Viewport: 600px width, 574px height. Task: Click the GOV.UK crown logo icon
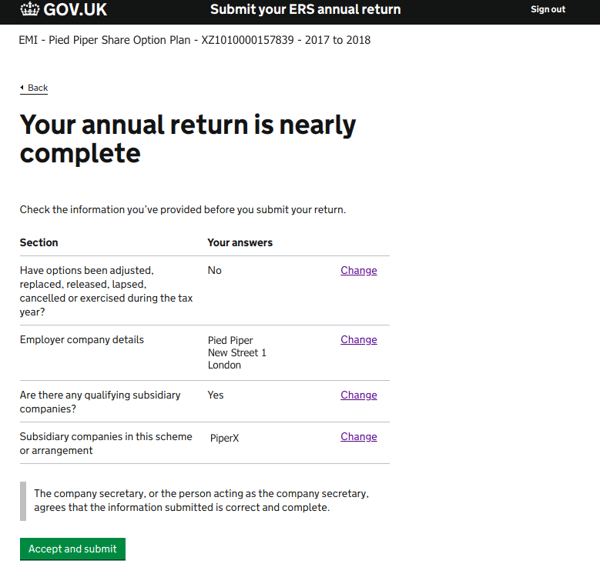point(29,9)
